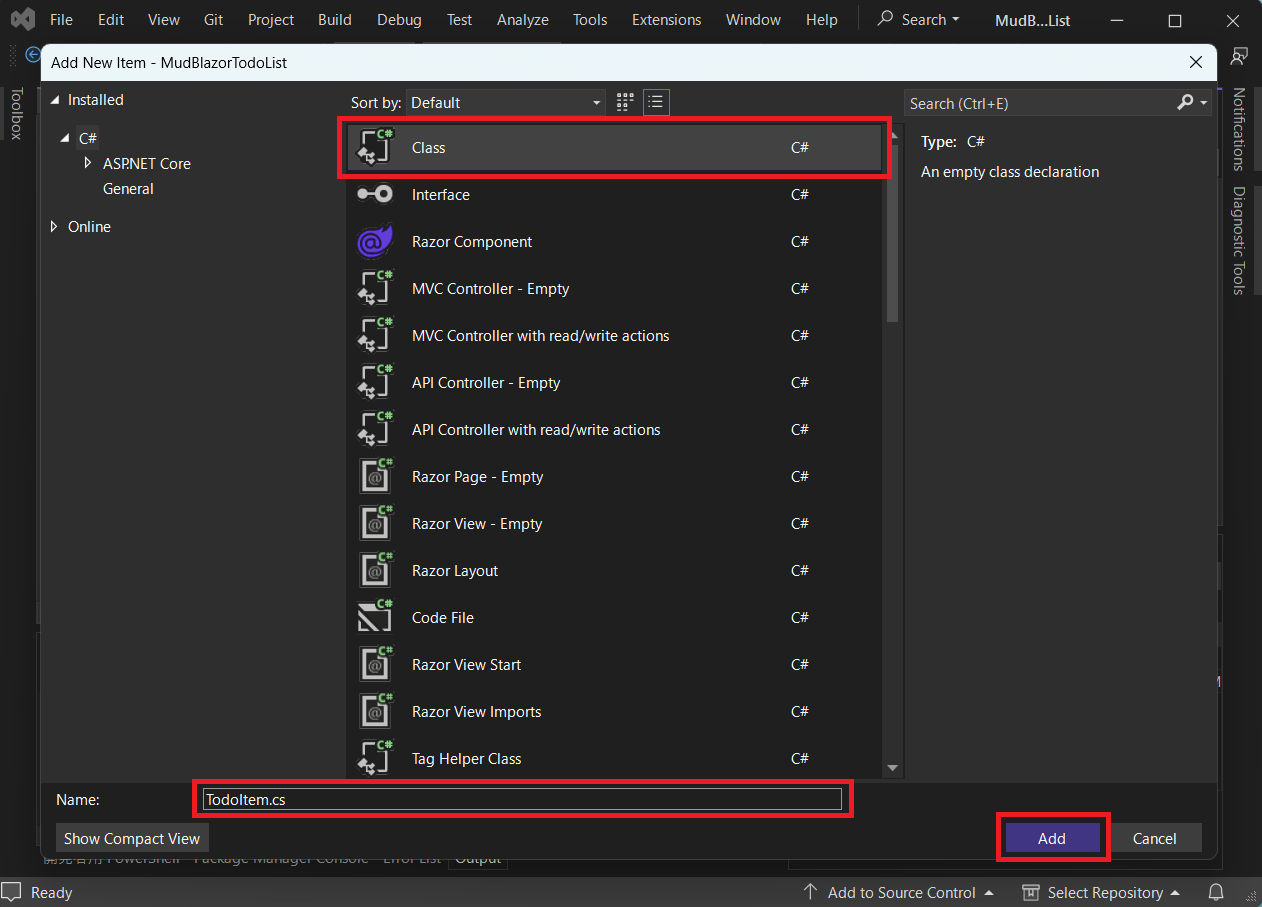Open the Sort by Default dropdown
This screenshot has height=907, width=1262.
tap(506, 102)
